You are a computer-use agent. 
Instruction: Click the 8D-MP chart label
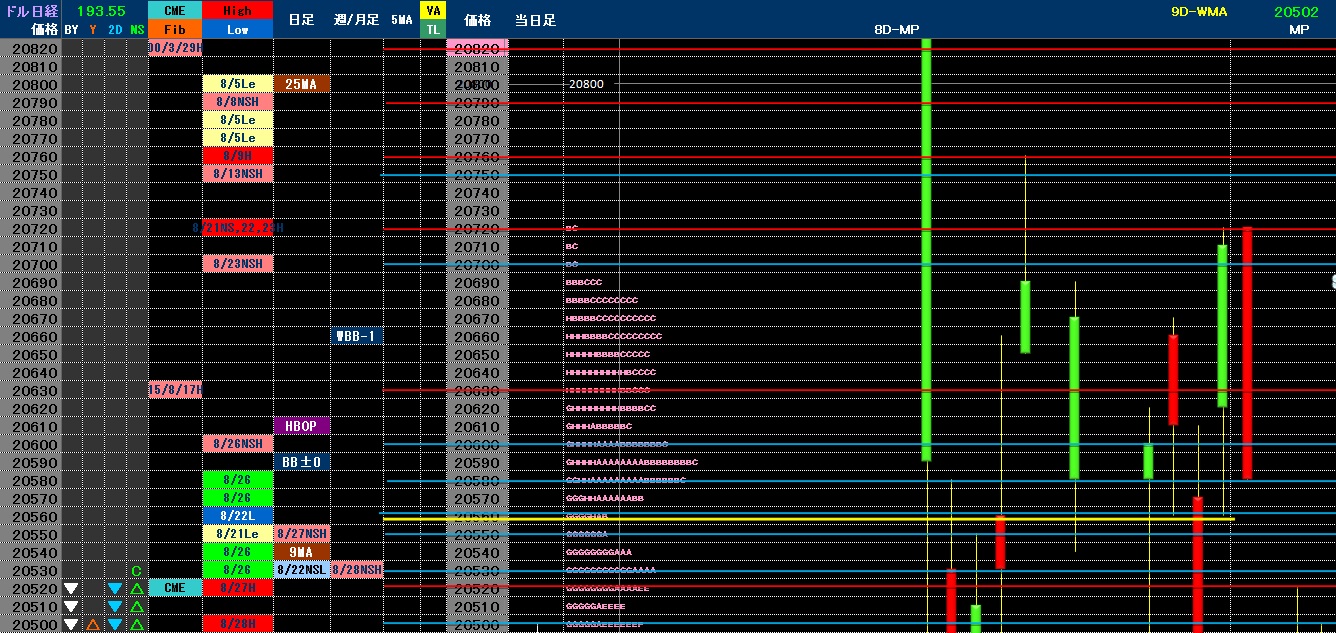[x=896, y=30]
